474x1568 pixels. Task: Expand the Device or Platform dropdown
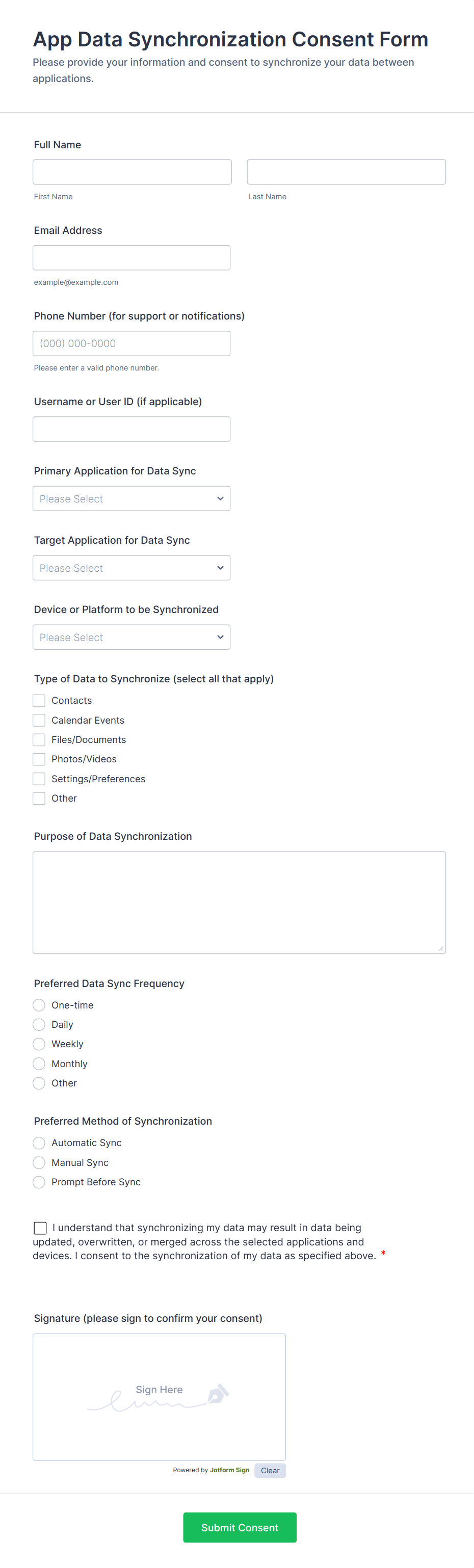click(x=131, y=637)
